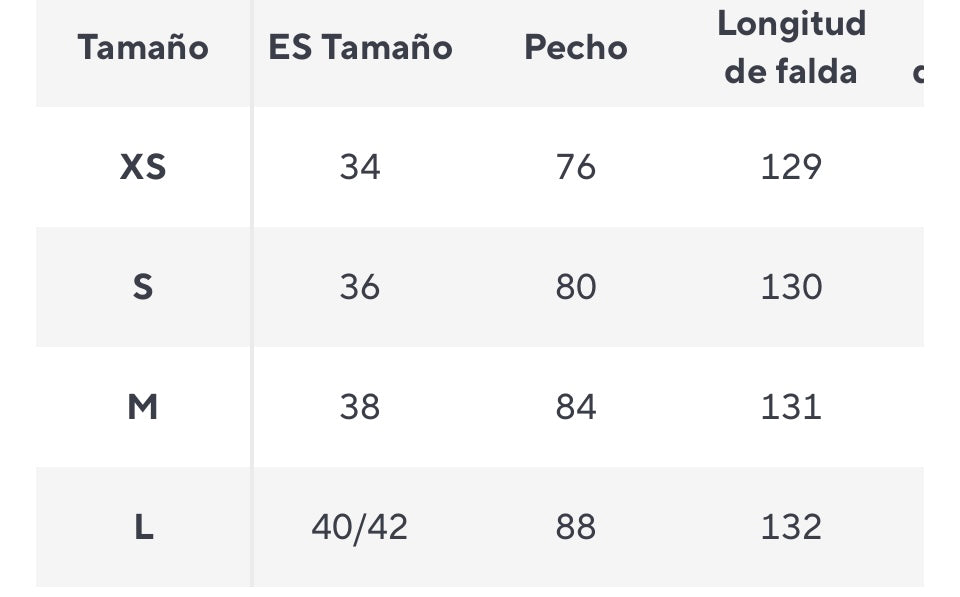Click the skirt length value 129
960x597 pixels.
[x=791, y=167]
